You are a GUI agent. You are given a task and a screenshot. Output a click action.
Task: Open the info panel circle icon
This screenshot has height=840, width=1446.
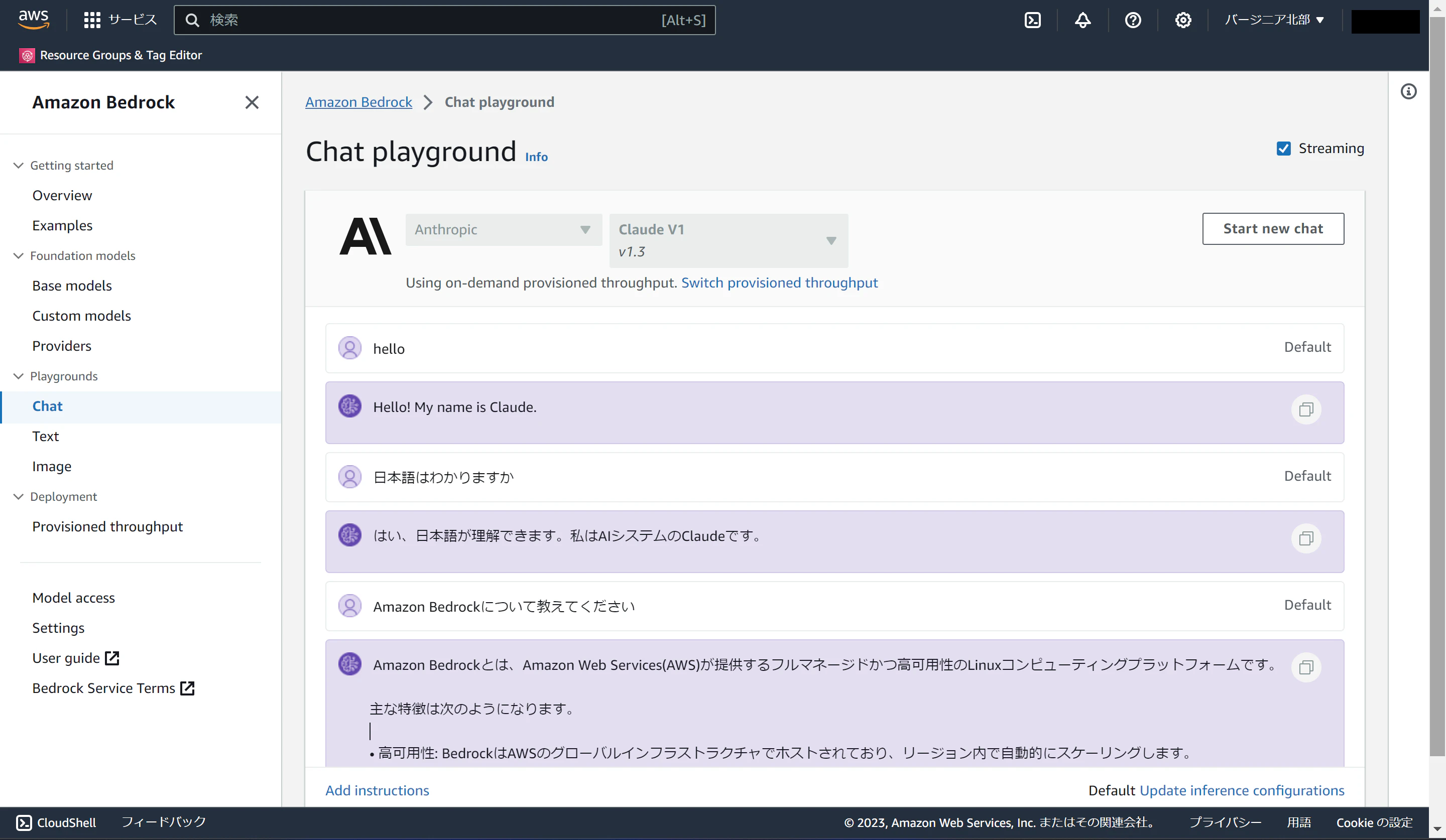coord(1409,91)
